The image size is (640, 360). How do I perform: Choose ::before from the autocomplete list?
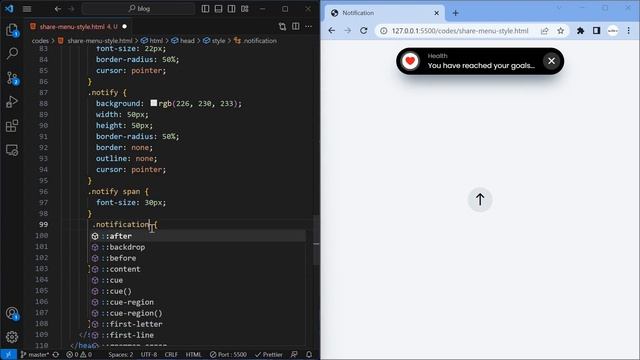pos(198,258)
